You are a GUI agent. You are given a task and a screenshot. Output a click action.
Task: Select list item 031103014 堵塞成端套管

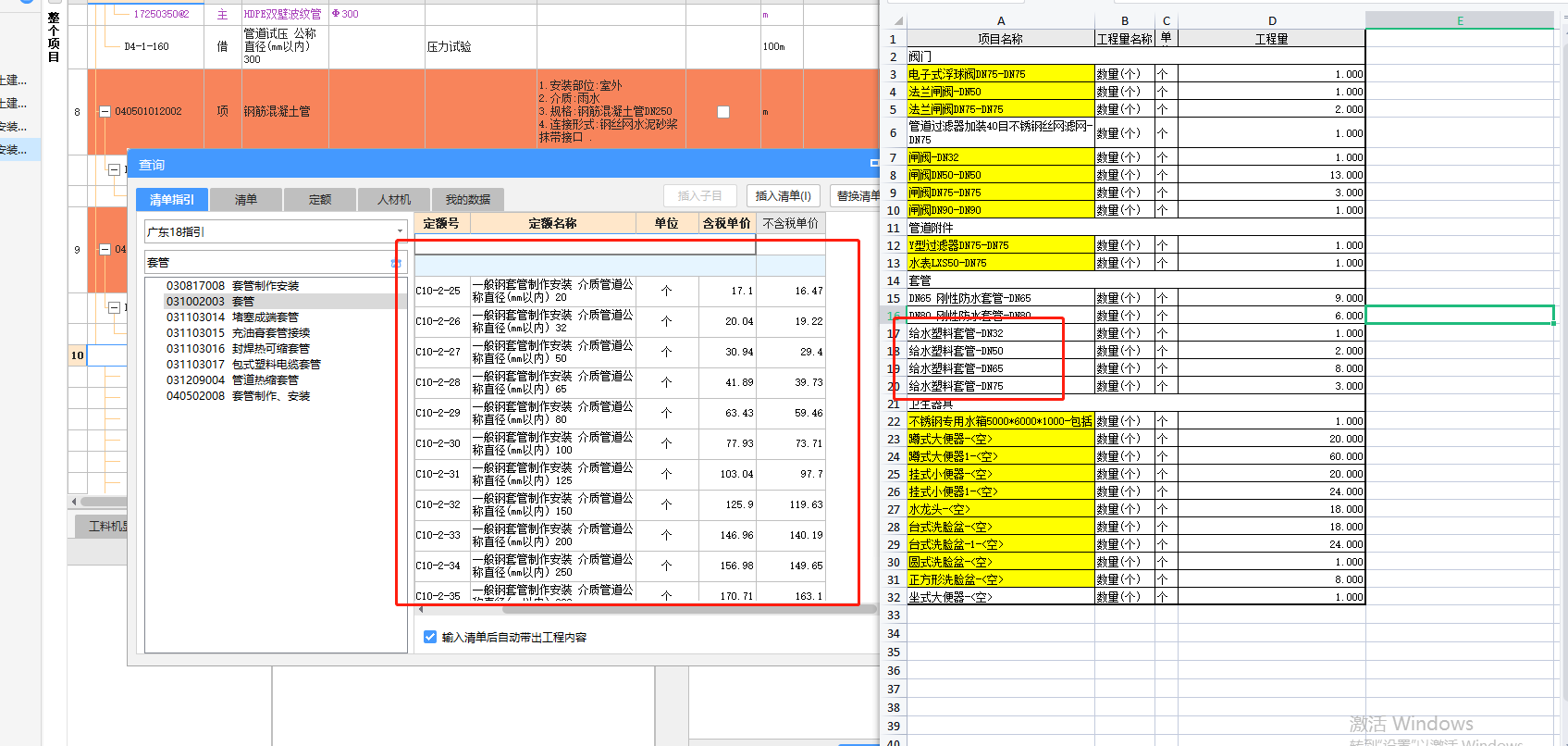233,317
